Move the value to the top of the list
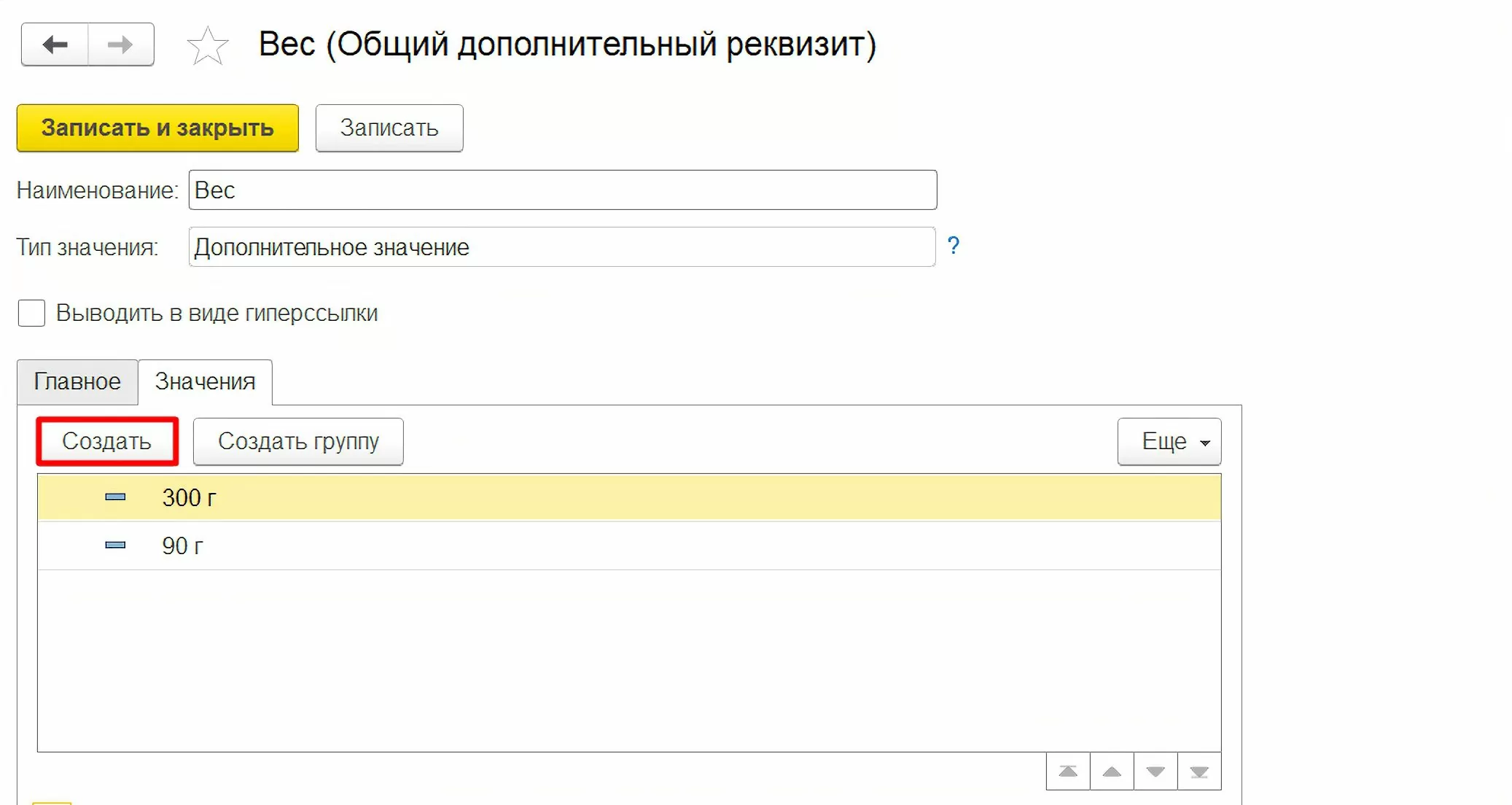1512x805 pixels. tap(1068, 771)
